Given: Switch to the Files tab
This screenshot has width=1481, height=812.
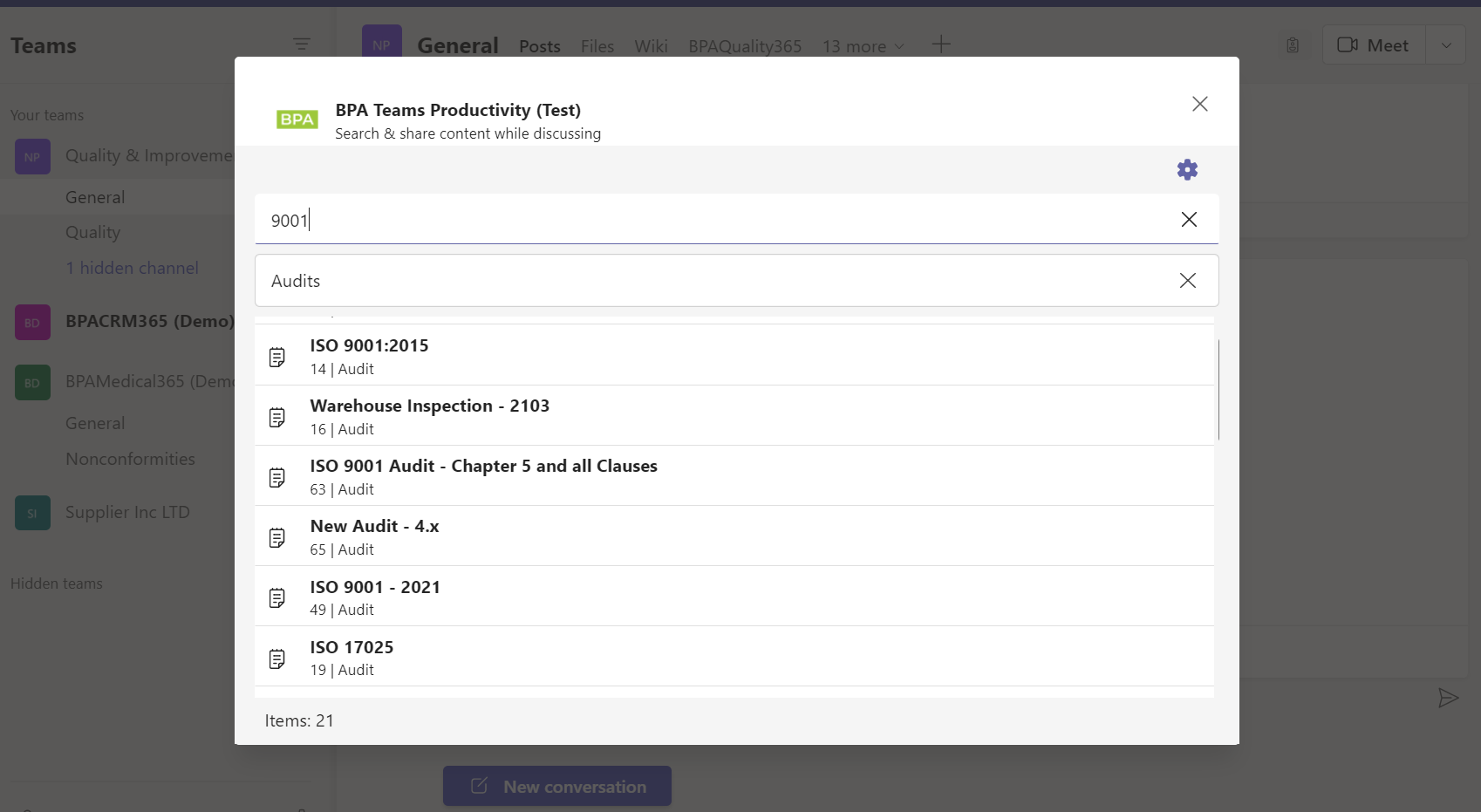Looking at the screenshot, I should (x=597, y=46).
